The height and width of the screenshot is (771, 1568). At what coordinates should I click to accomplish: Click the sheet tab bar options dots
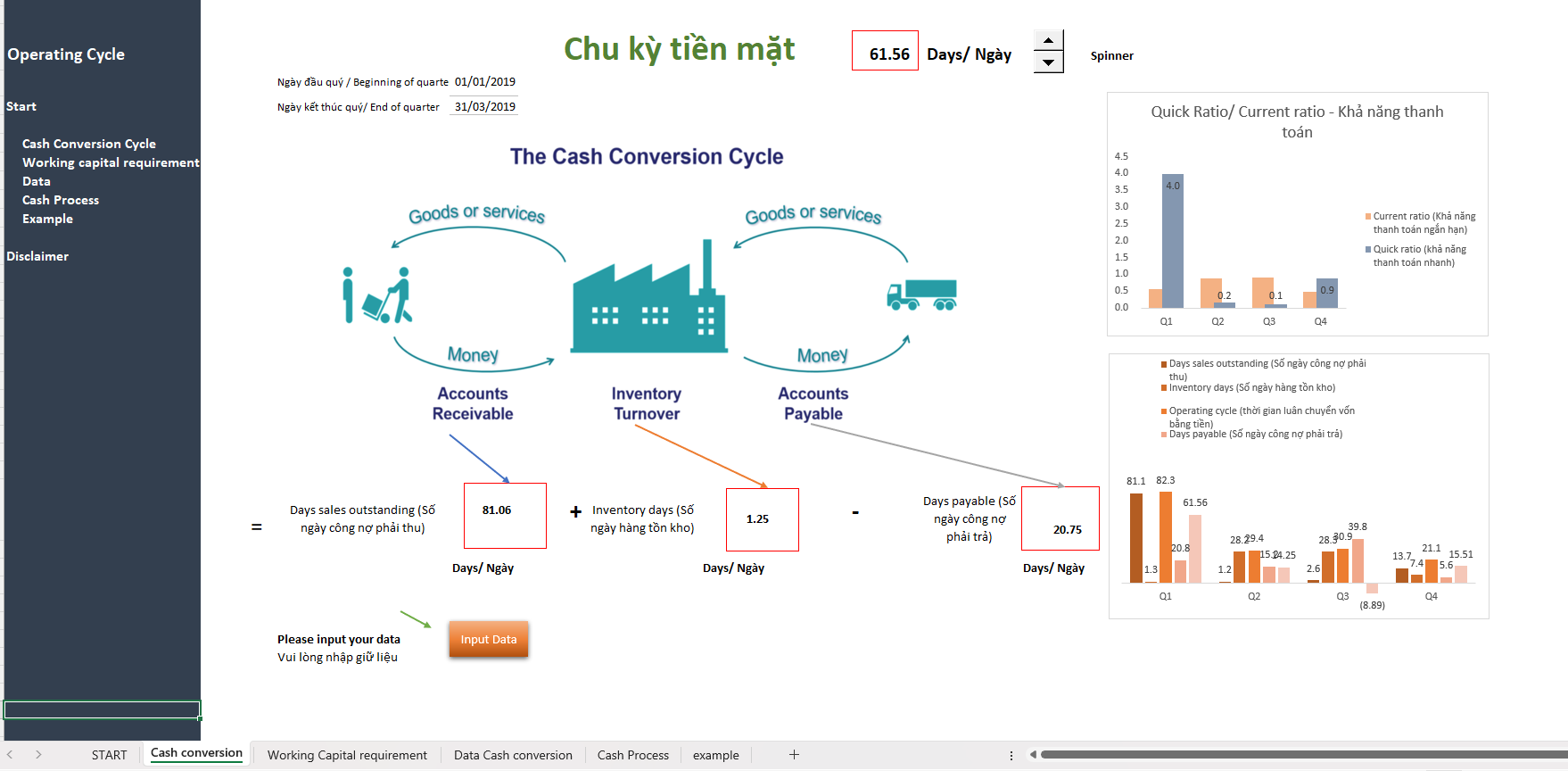click(x=1011, y=755)
